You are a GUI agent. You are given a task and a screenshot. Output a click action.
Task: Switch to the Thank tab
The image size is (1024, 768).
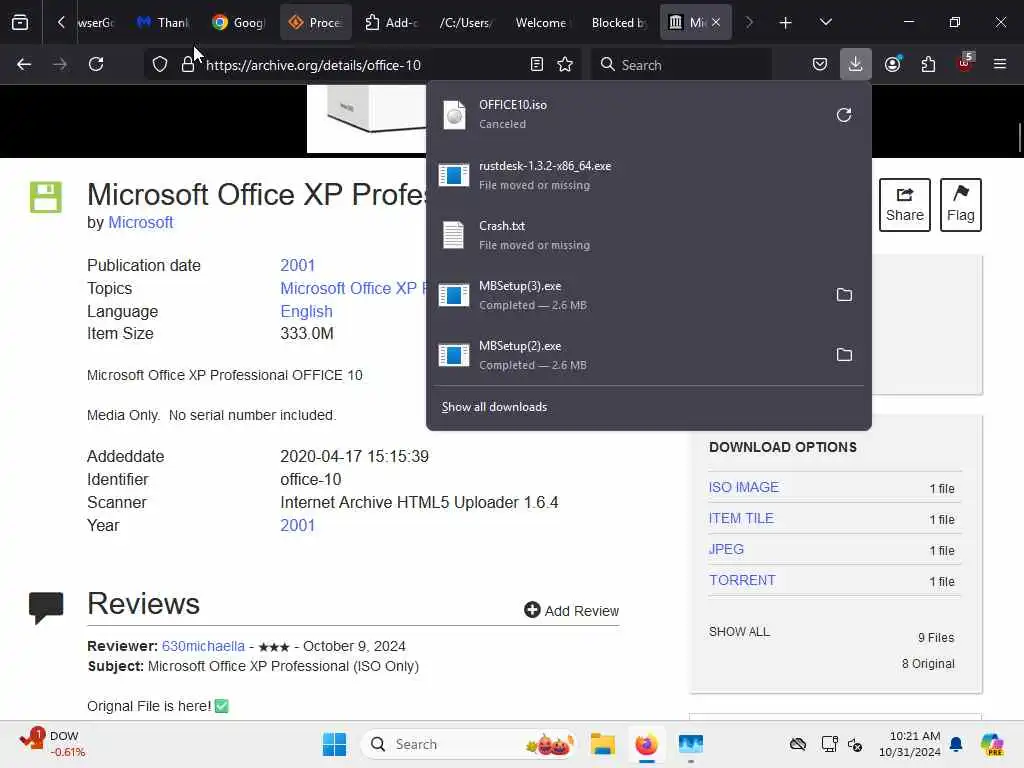tap(163, 23)
